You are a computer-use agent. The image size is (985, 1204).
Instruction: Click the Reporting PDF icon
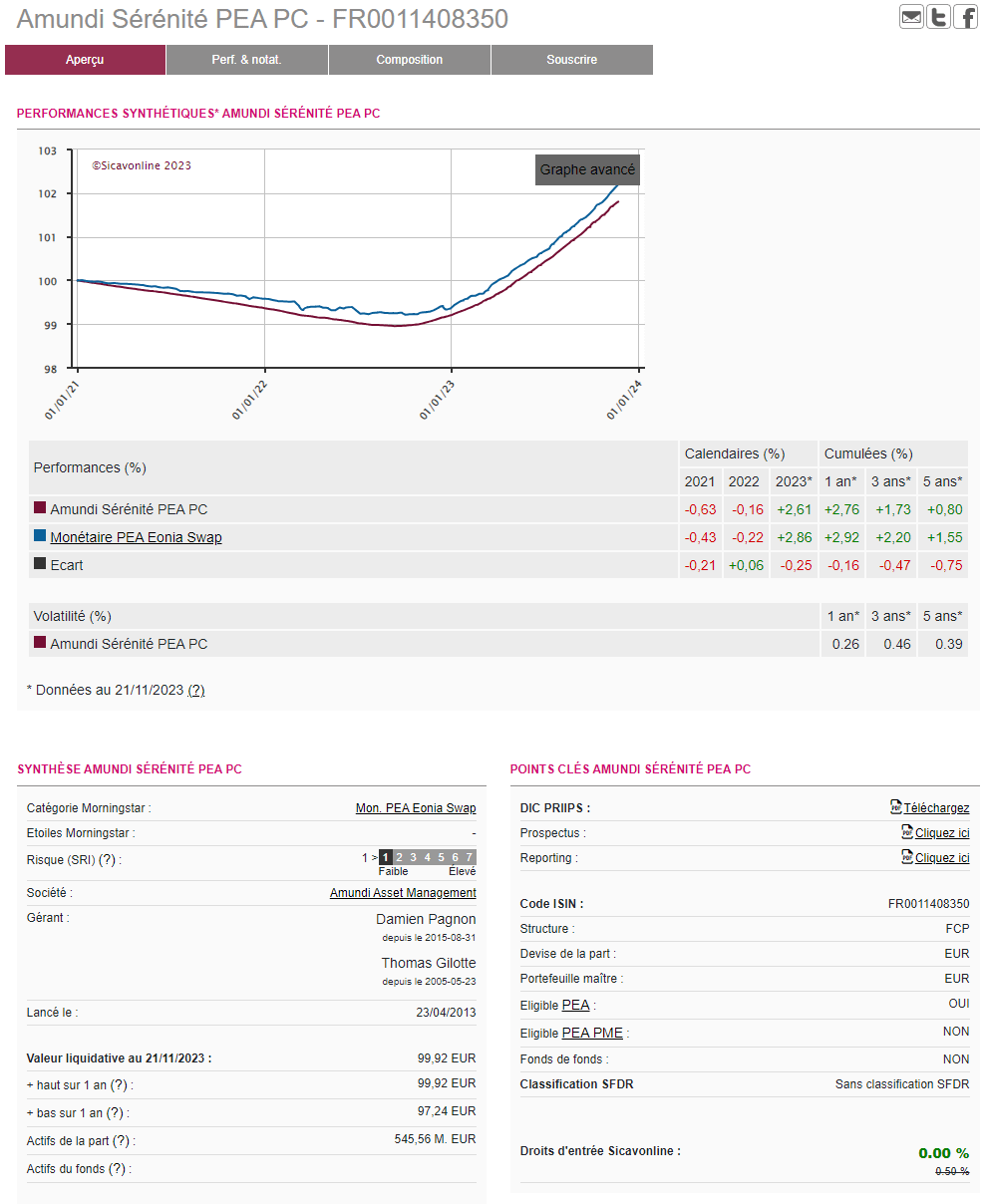tap(907, 857)
